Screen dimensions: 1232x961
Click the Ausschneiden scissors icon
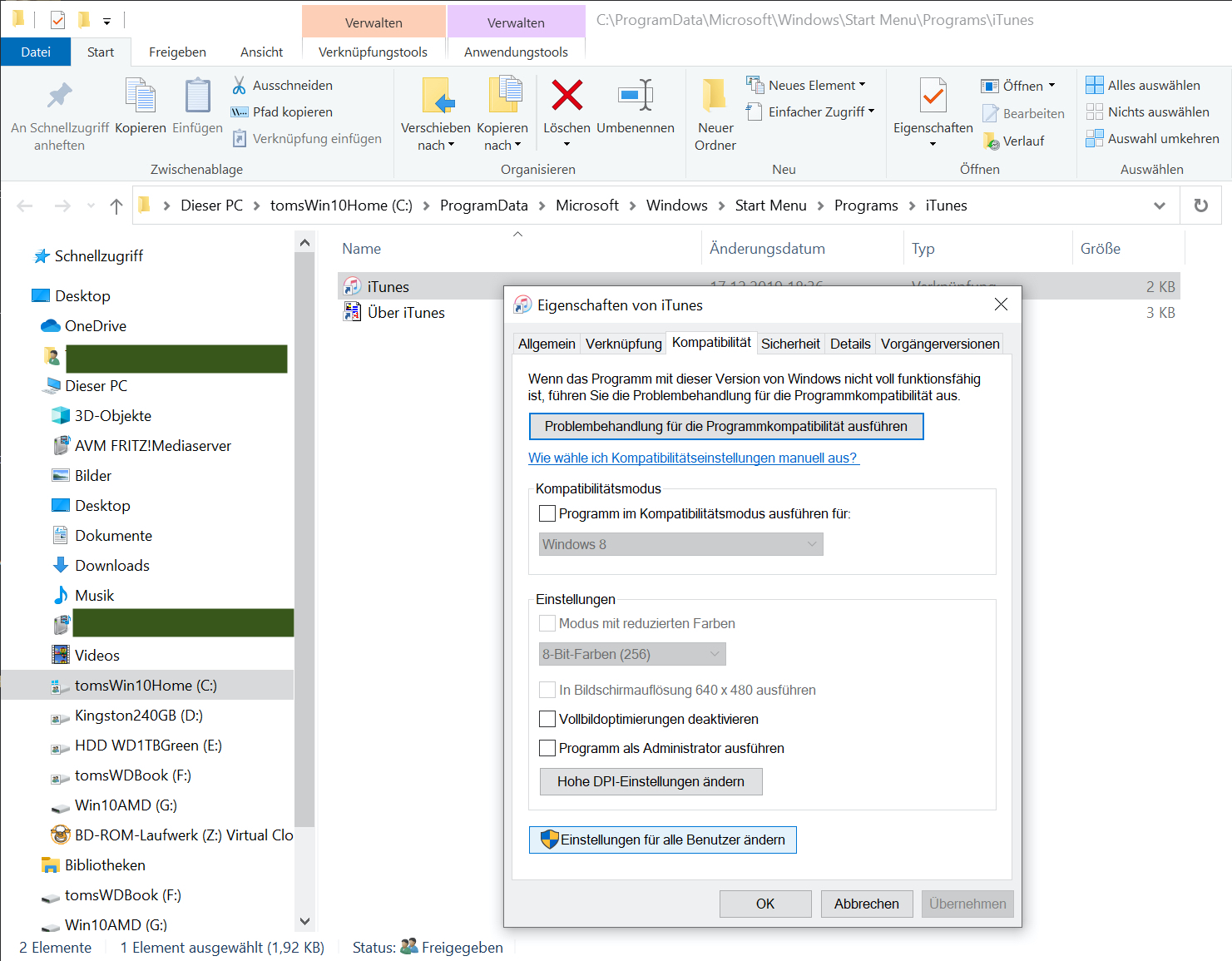(240, 85)
